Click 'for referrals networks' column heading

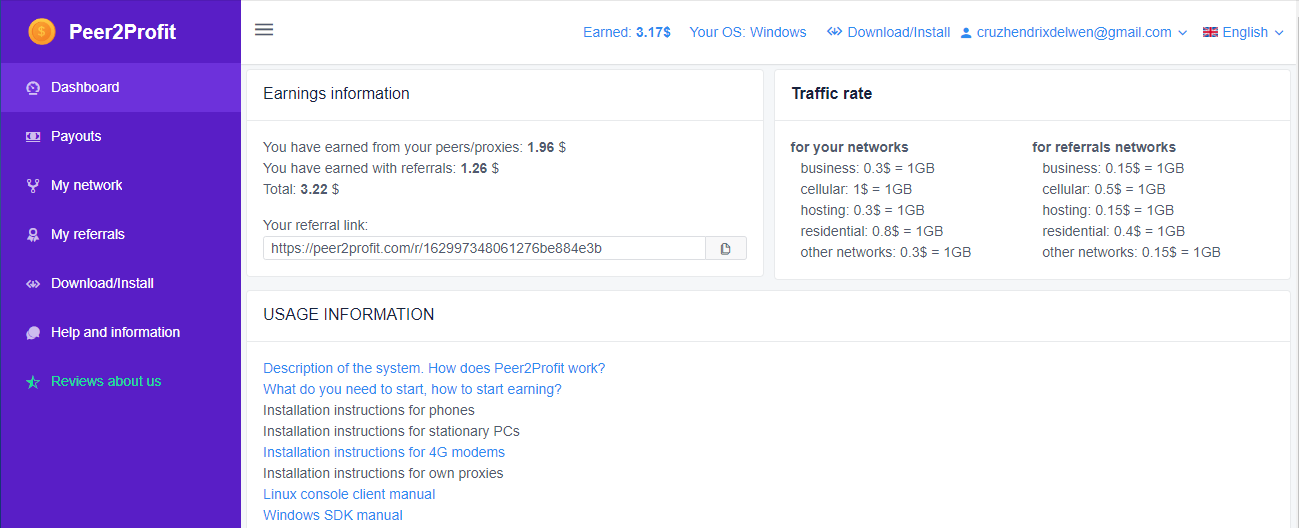point(1104,147)
